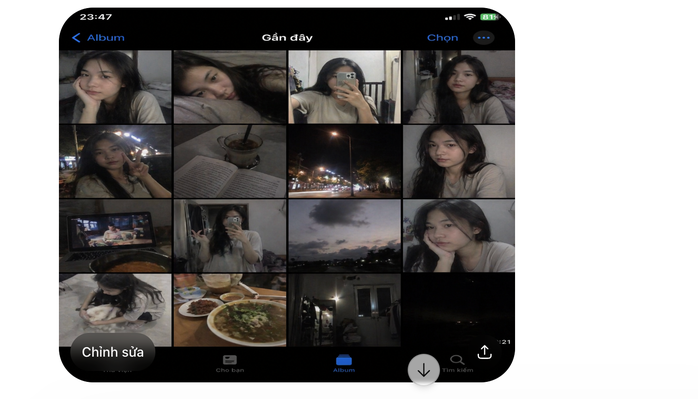Tap the battery indicator showing 81
The image size is (698, 399).
pyautogui.click(x=489, y=17)
